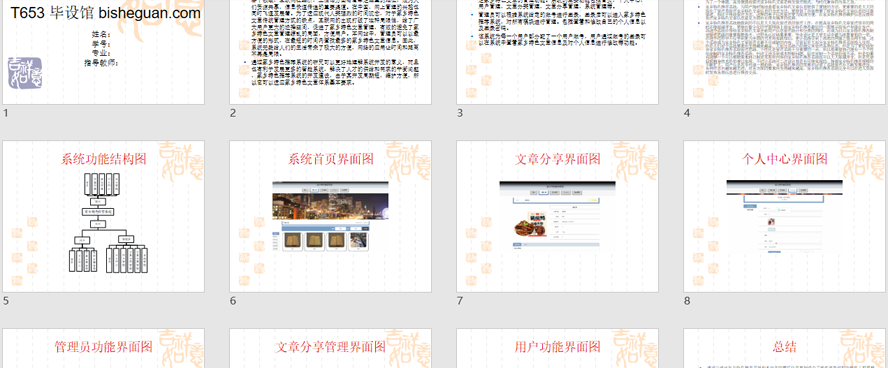The image size is (888, 368).
Task: Select the 个人中心界面图 slide thumbnail
Action: tap(785, 216)
